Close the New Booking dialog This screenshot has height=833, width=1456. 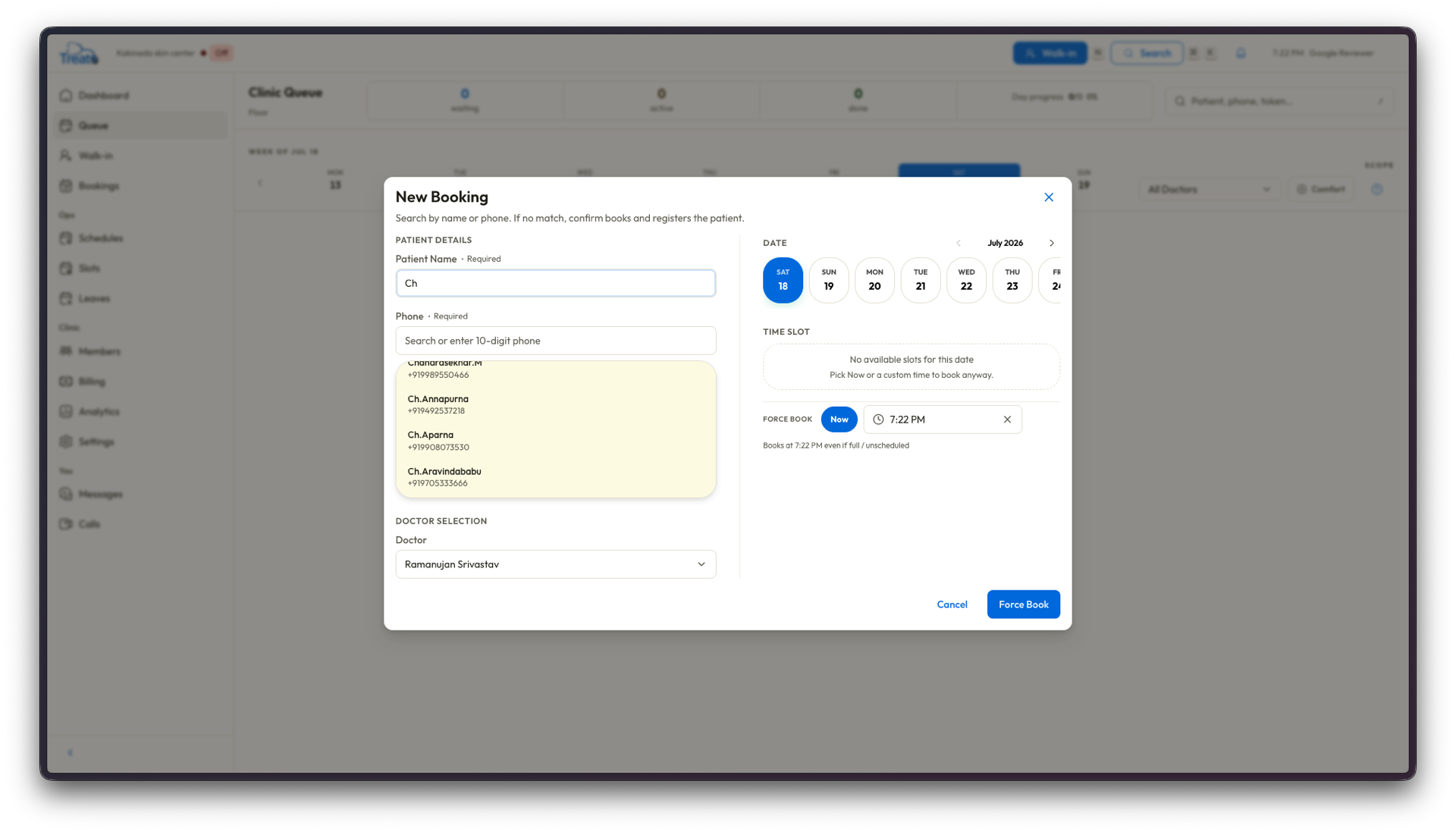pyautogui.click(x=1049, y=197)
